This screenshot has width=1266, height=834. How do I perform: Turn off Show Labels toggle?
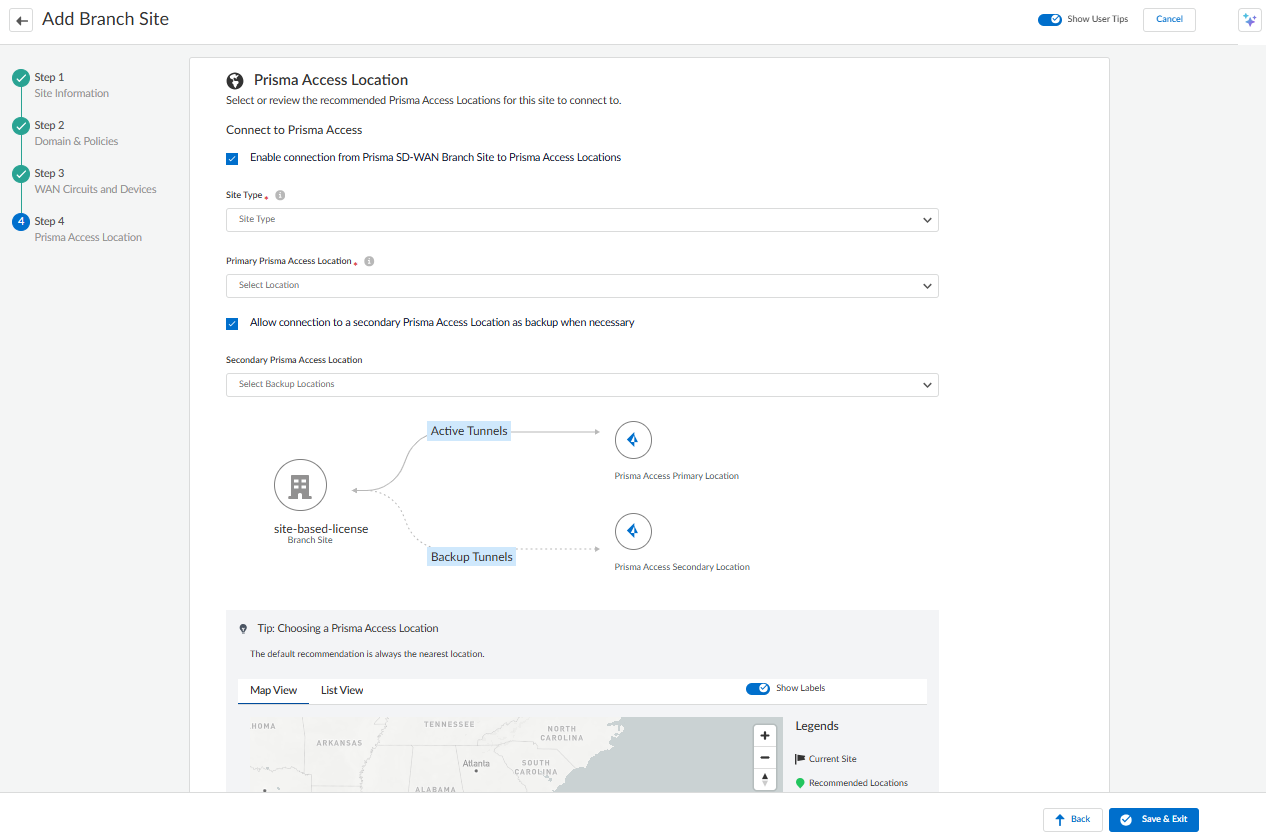click(757, 688)
